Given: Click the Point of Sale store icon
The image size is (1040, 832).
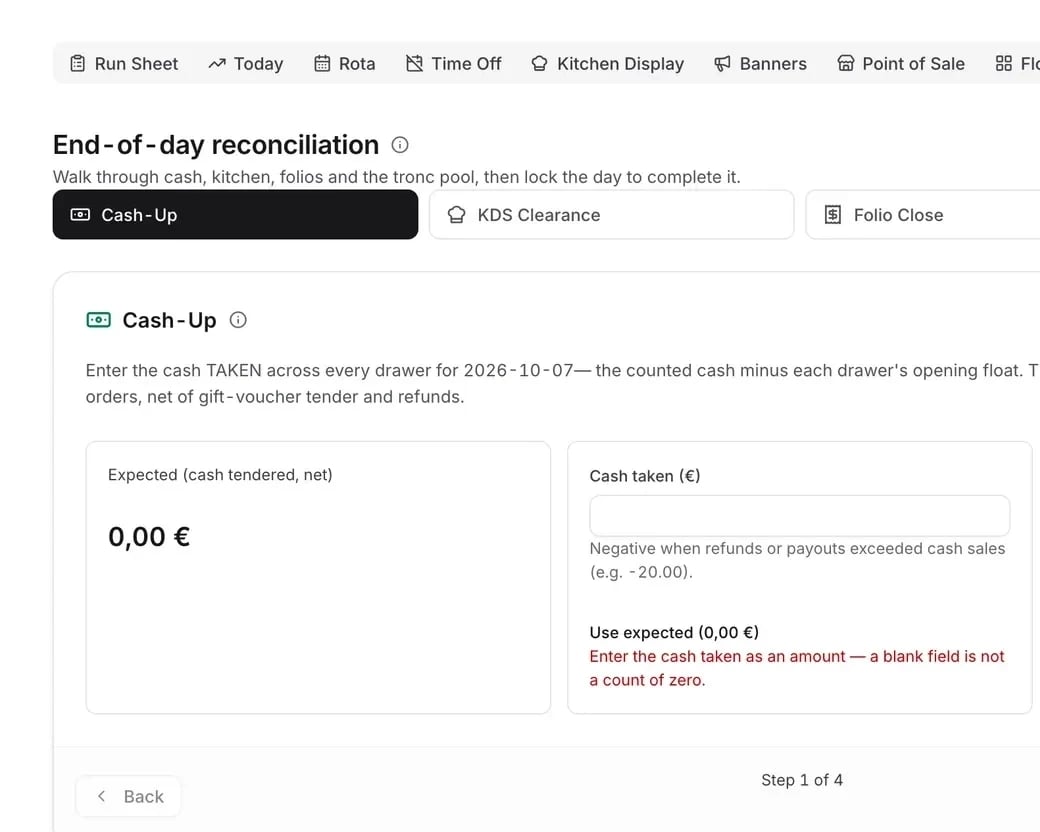Looking at the screenshot, I should point(846,64).
